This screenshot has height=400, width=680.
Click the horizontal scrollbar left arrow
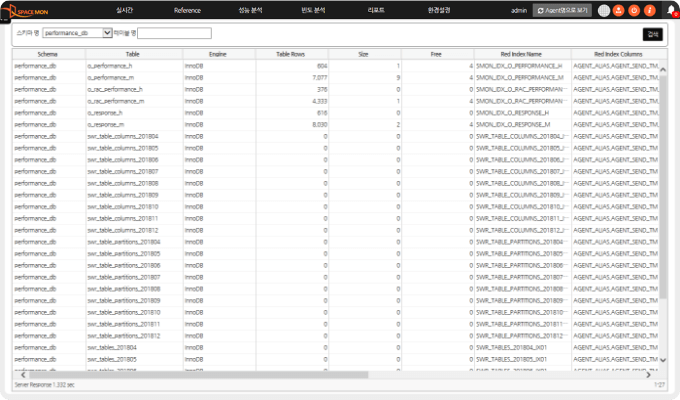23,375
